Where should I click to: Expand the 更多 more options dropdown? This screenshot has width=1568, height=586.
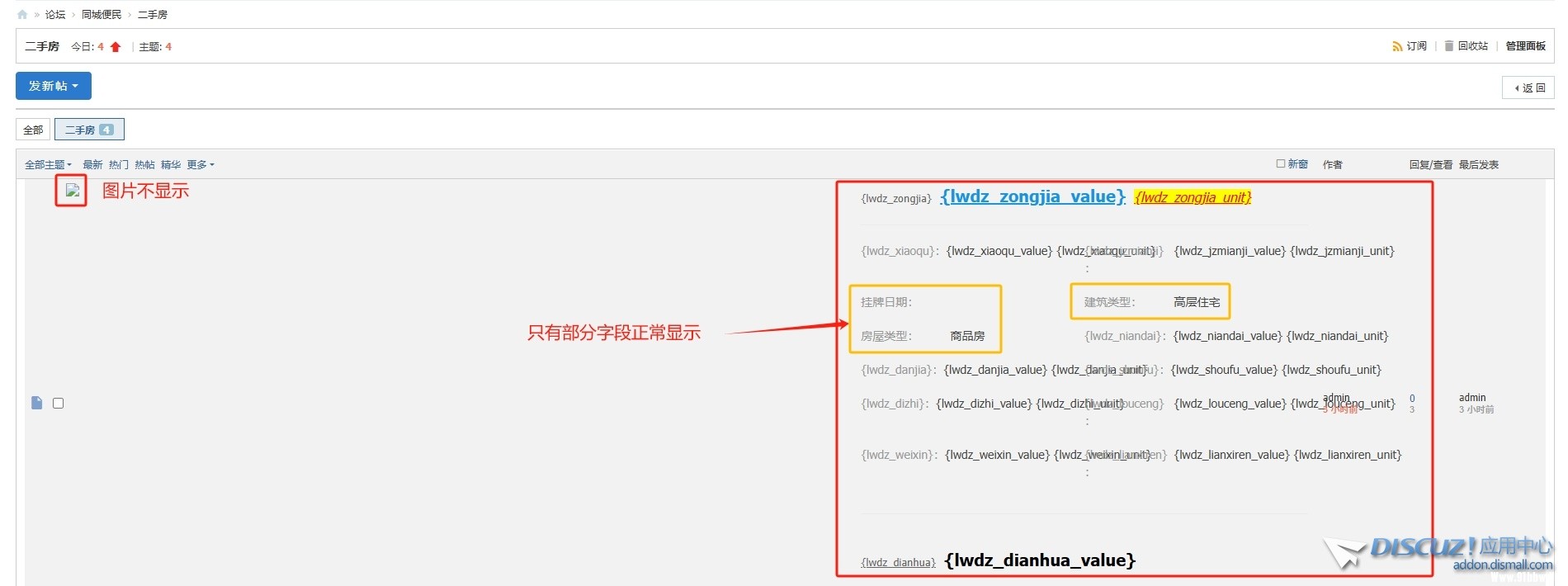201,165
